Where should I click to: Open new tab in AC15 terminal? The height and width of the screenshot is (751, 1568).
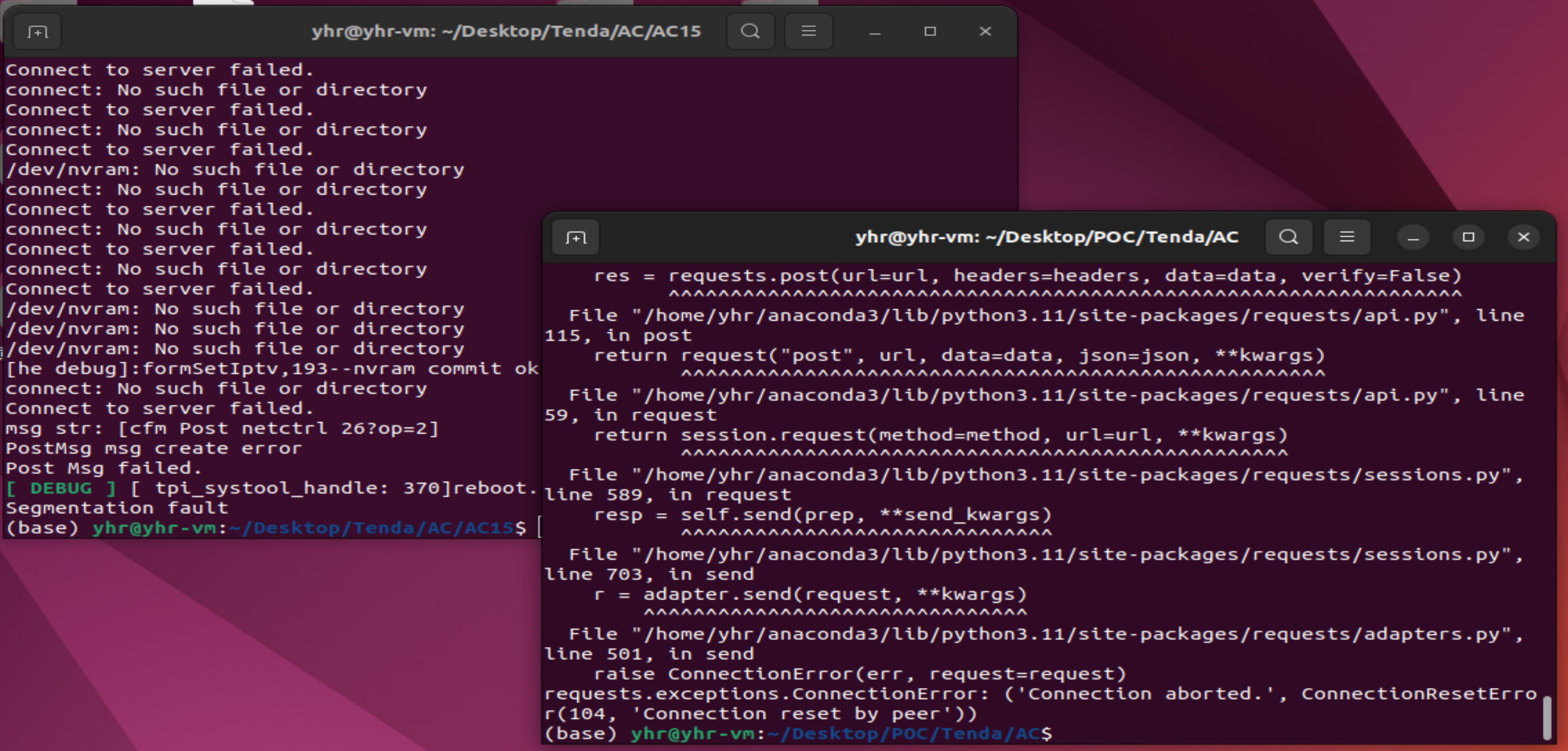(x=37, y=32)
